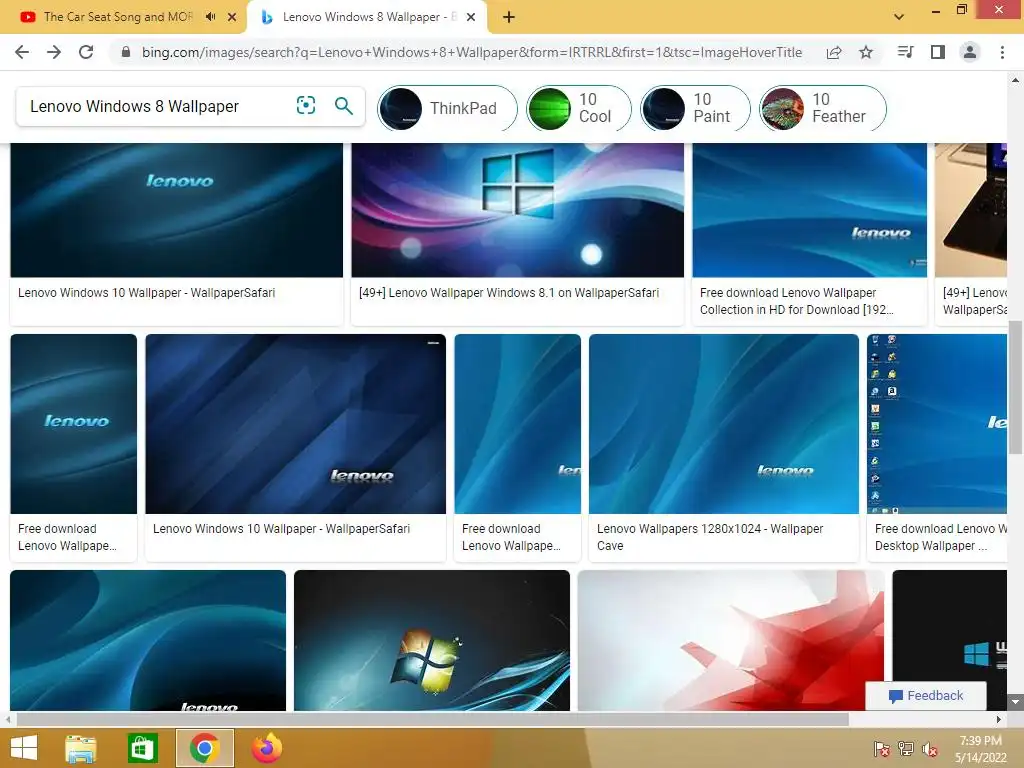Open geometric blue Lenovo wallpaper thumbnail

pyautogui.click(x=295, y=424)
